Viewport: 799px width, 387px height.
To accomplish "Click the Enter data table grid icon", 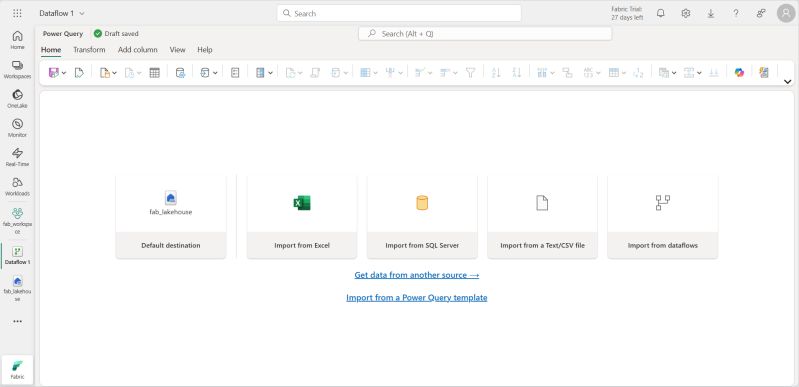I will click(x=154, y=73).
